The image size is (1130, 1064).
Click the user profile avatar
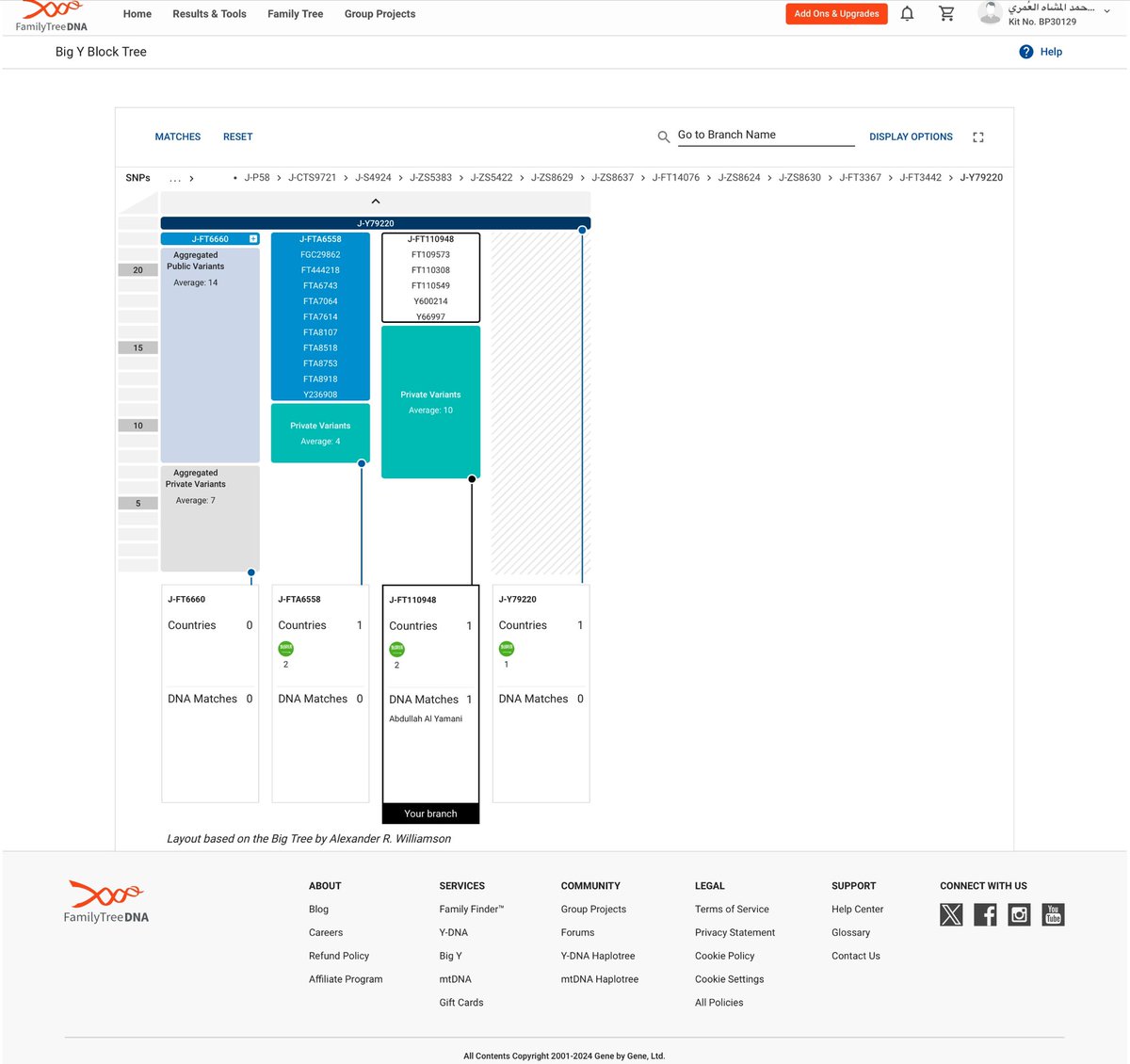click(x=990, y=12)
